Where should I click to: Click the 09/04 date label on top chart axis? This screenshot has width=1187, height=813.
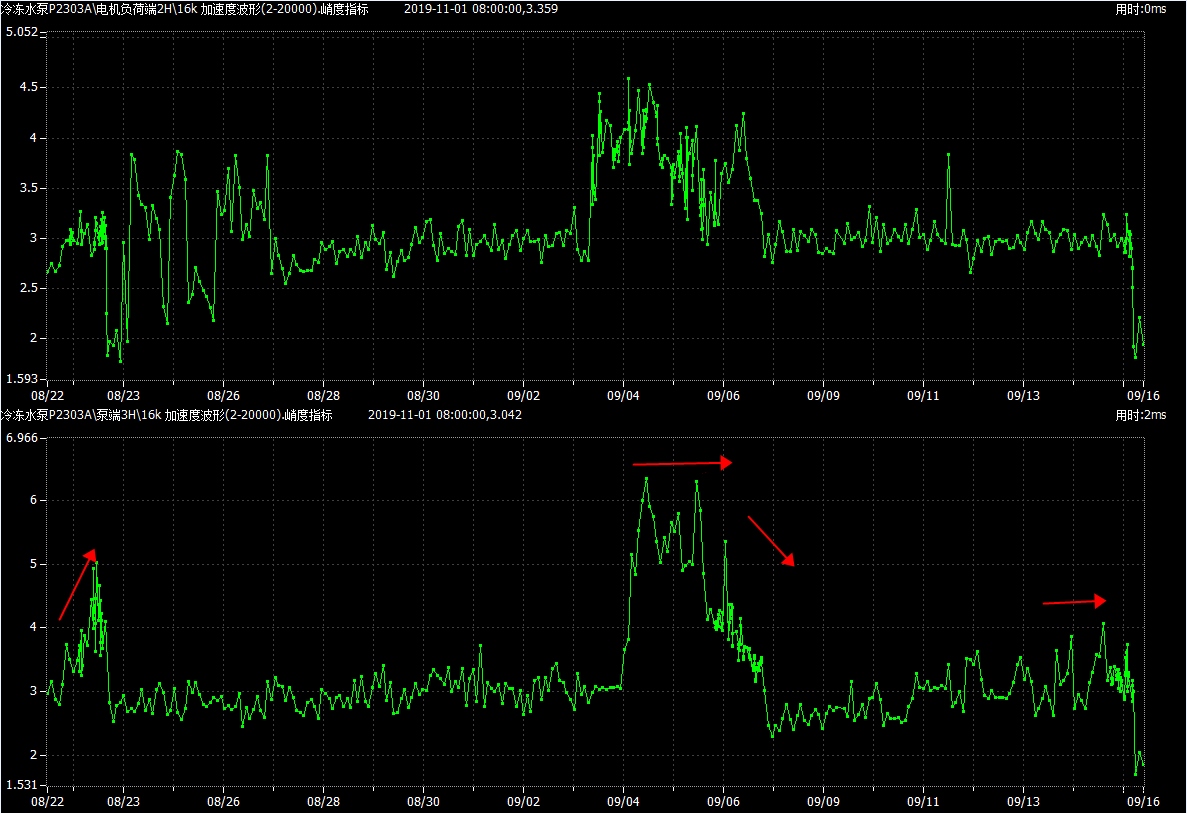[x=623, y=395]
